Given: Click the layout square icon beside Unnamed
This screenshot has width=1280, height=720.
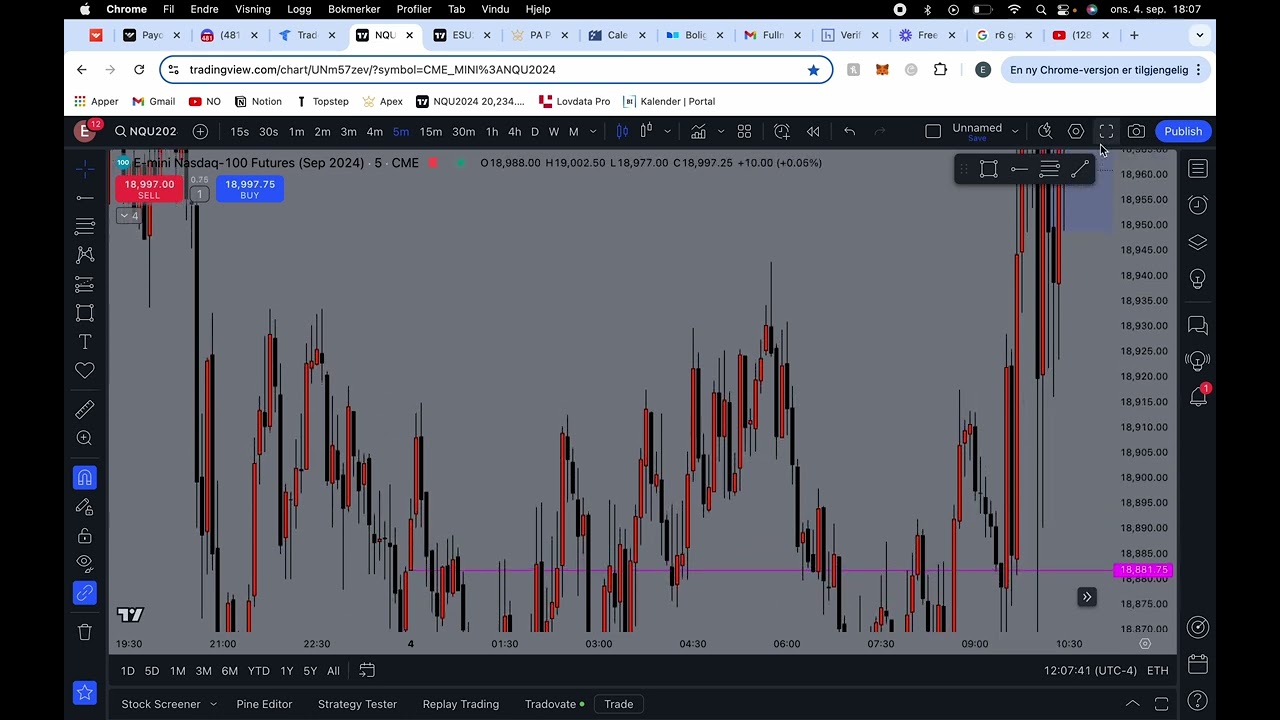Looking at the screenshot, I should click(933, 131).
